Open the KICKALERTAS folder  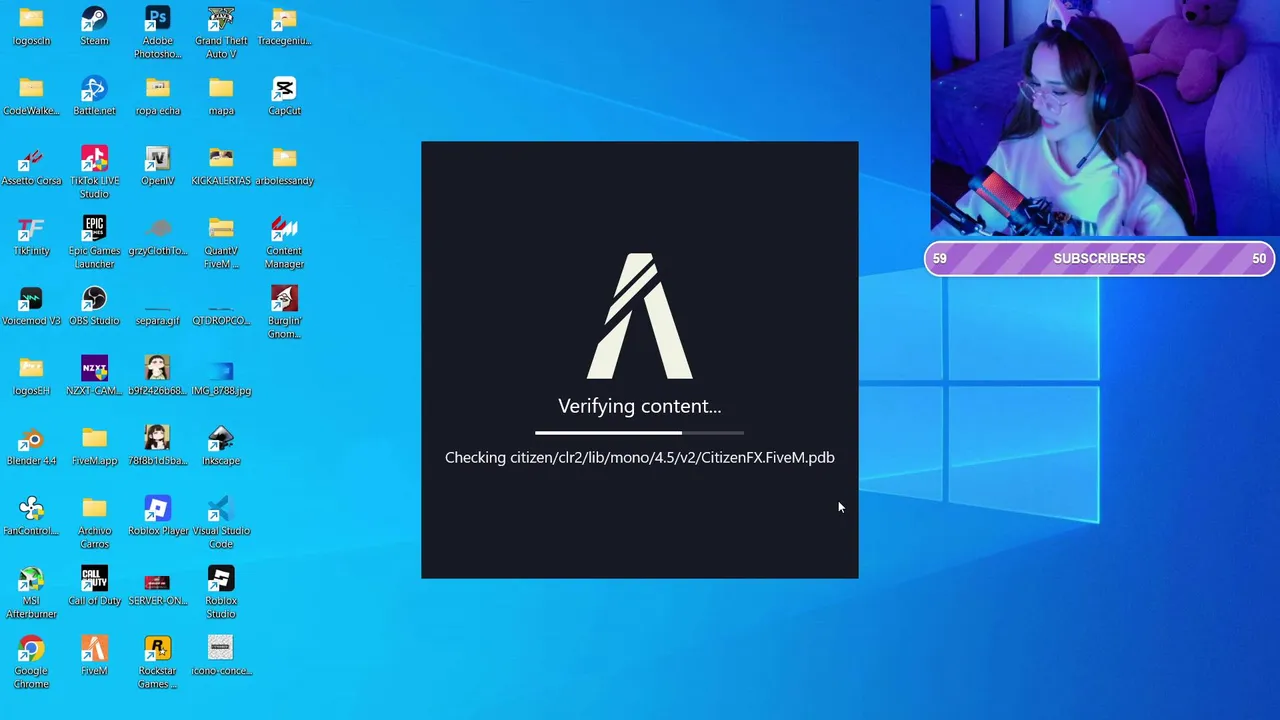pos(221,167)
